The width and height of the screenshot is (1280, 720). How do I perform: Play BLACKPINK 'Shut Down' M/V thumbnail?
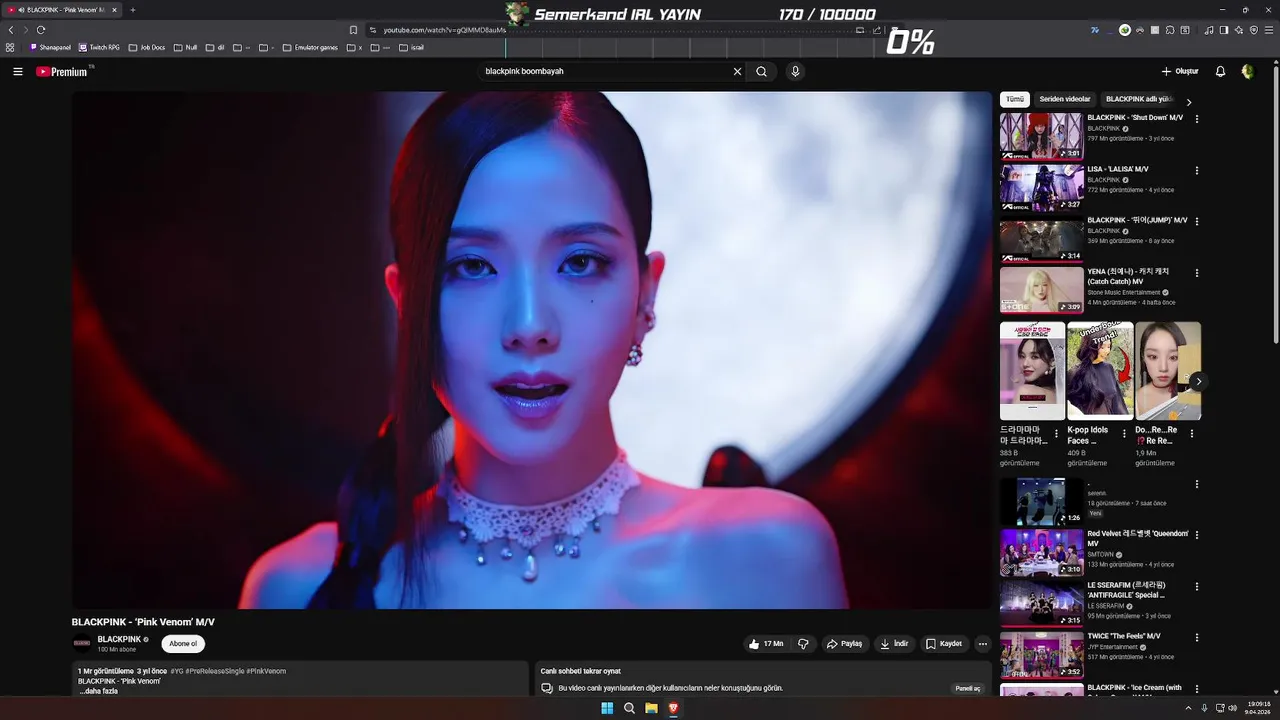1041,136
